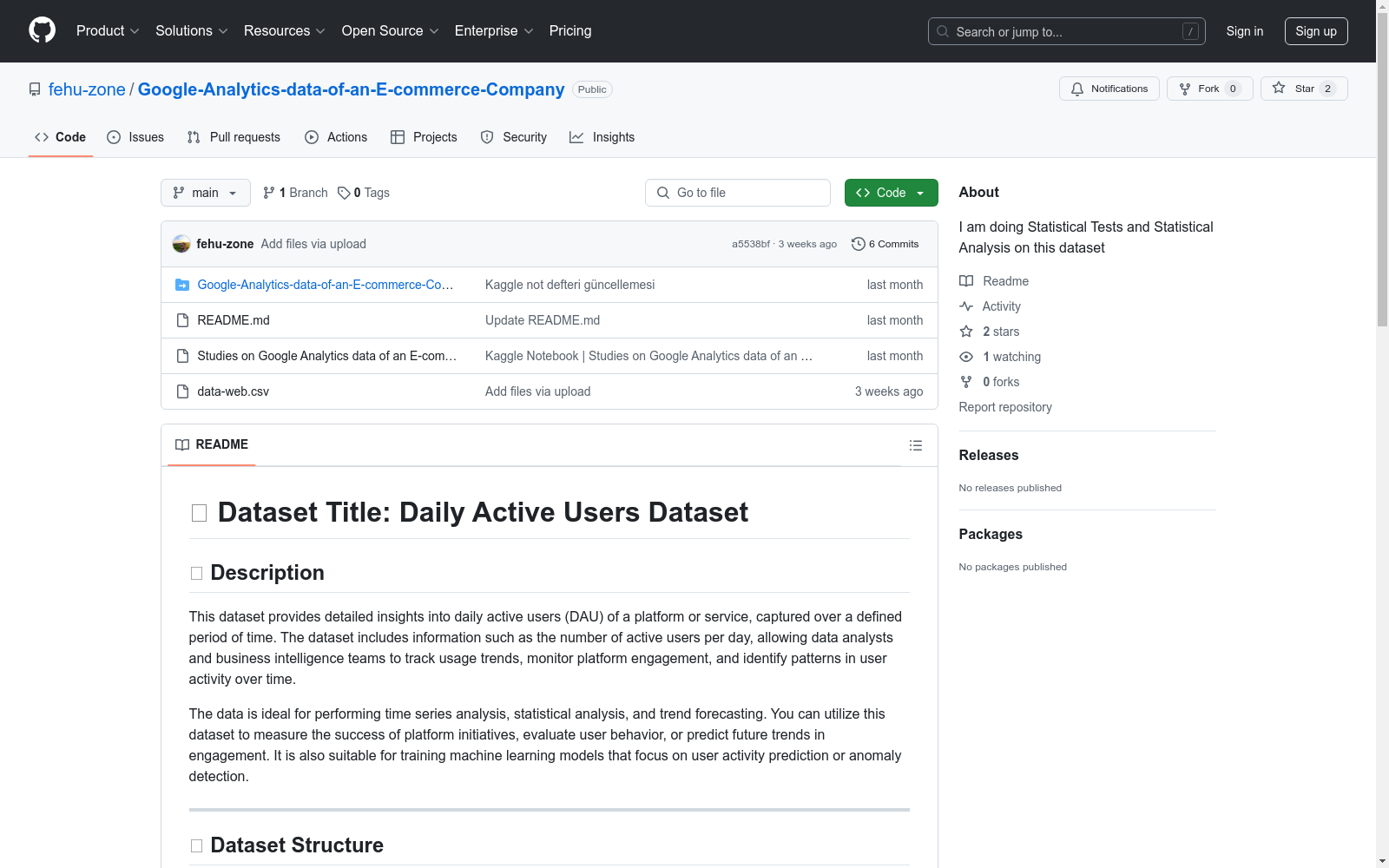Open the README outline list icon
The image size is (1389, 868).
coord(916,445)
